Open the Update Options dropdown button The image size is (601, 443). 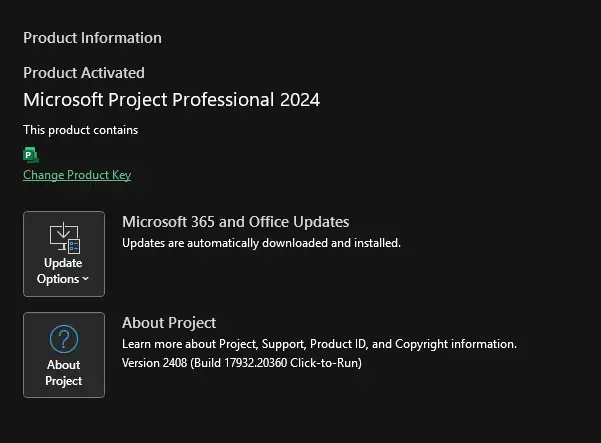64,254
